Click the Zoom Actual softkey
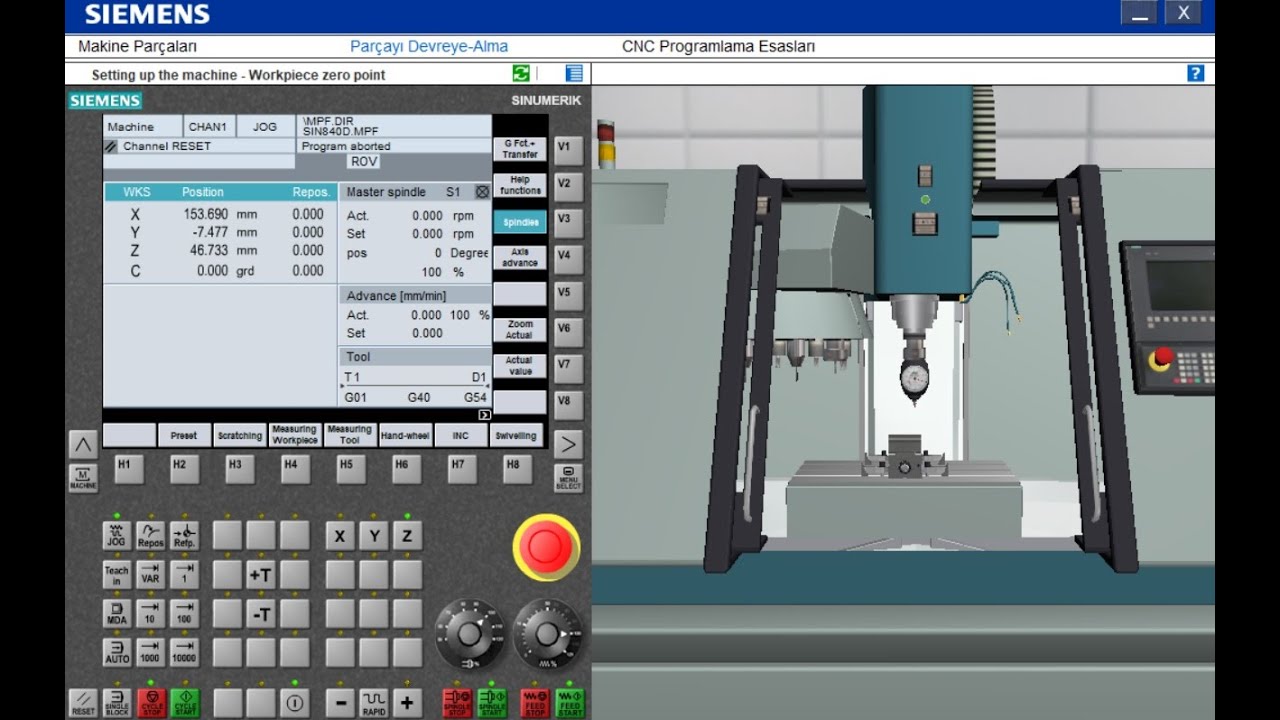 click(519, 330)
